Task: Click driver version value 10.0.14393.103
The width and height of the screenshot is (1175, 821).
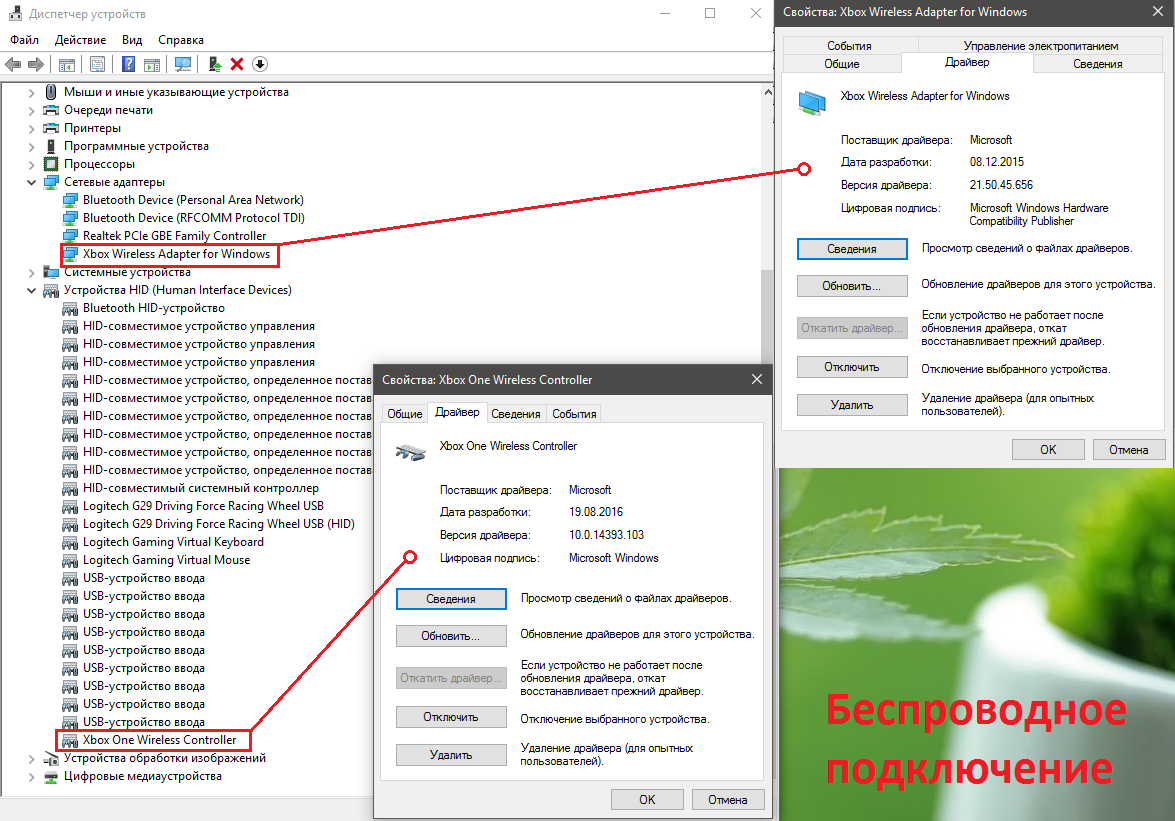Action: 606,535
